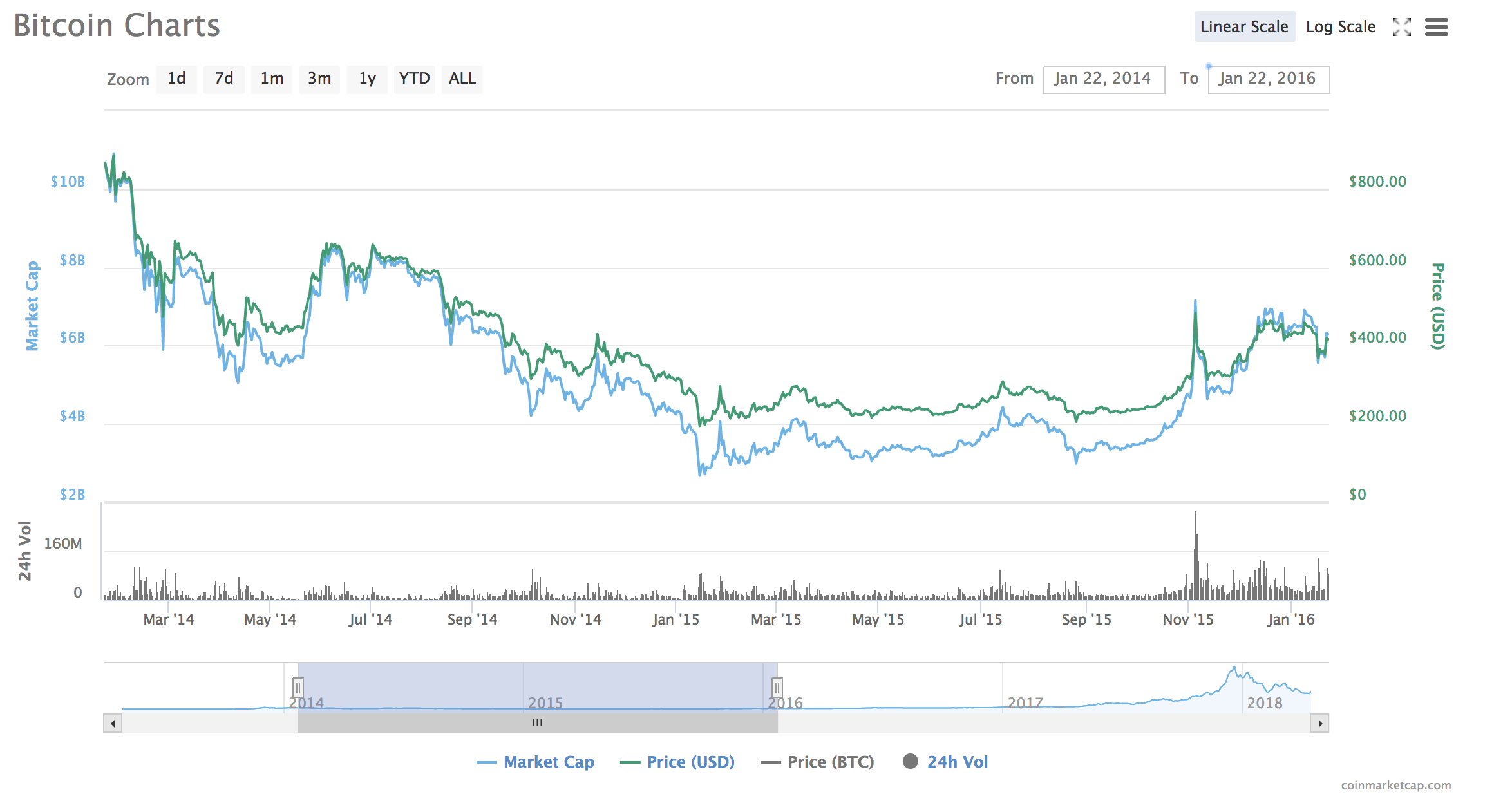The height and width of the screenshot is (801, 1512).
Task: Click the $800.00 axis label
Action: (x=1377, y=182)
